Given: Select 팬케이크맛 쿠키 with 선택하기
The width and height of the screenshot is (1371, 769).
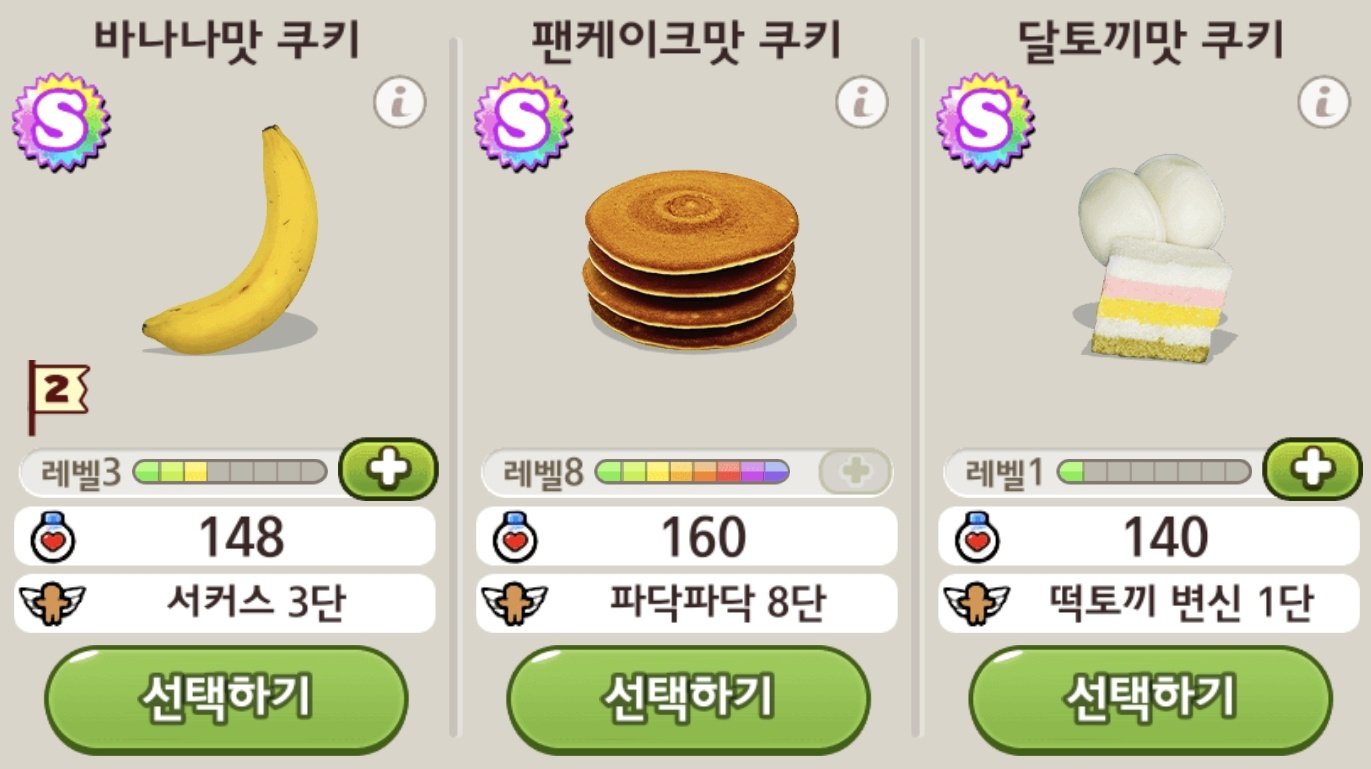Looking at the screenshot, I should coord(689,698).
